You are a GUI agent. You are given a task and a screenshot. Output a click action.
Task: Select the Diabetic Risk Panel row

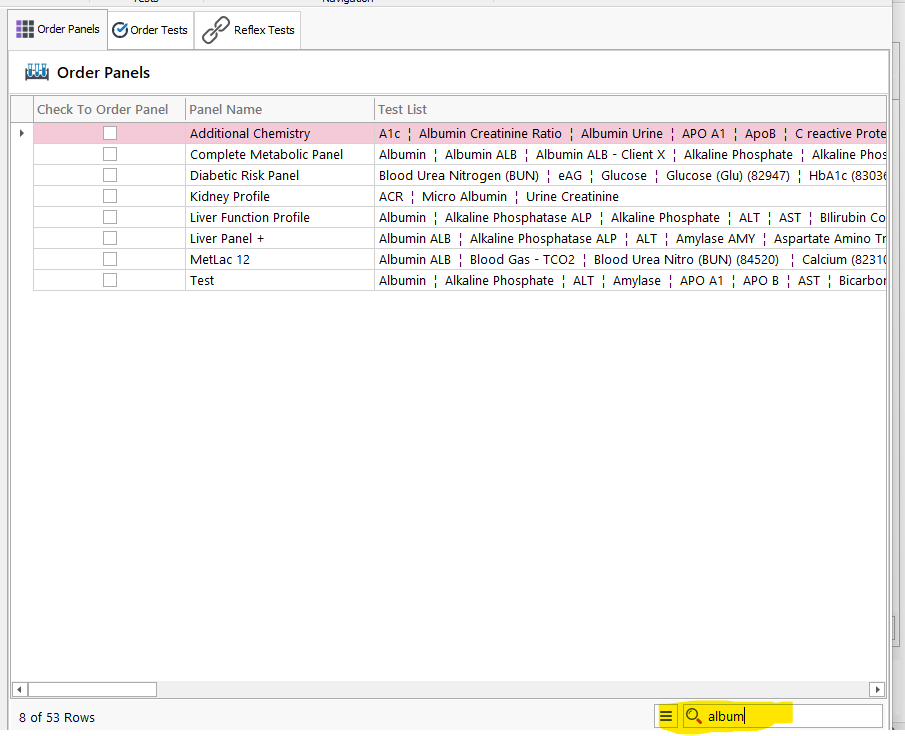(x=244, y=175)
